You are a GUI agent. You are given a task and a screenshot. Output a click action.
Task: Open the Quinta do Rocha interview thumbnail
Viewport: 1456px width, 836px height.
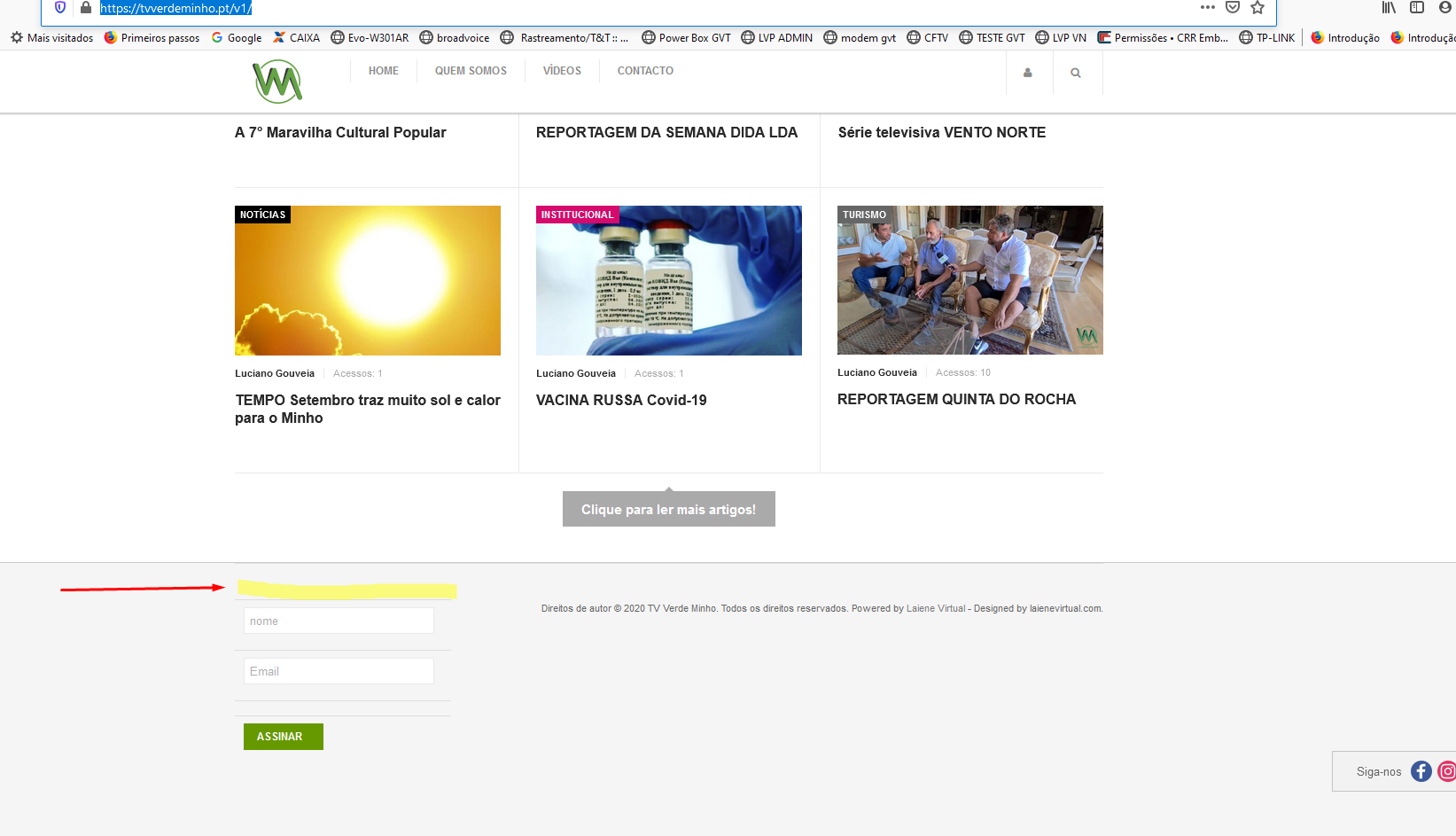(970, 280)
